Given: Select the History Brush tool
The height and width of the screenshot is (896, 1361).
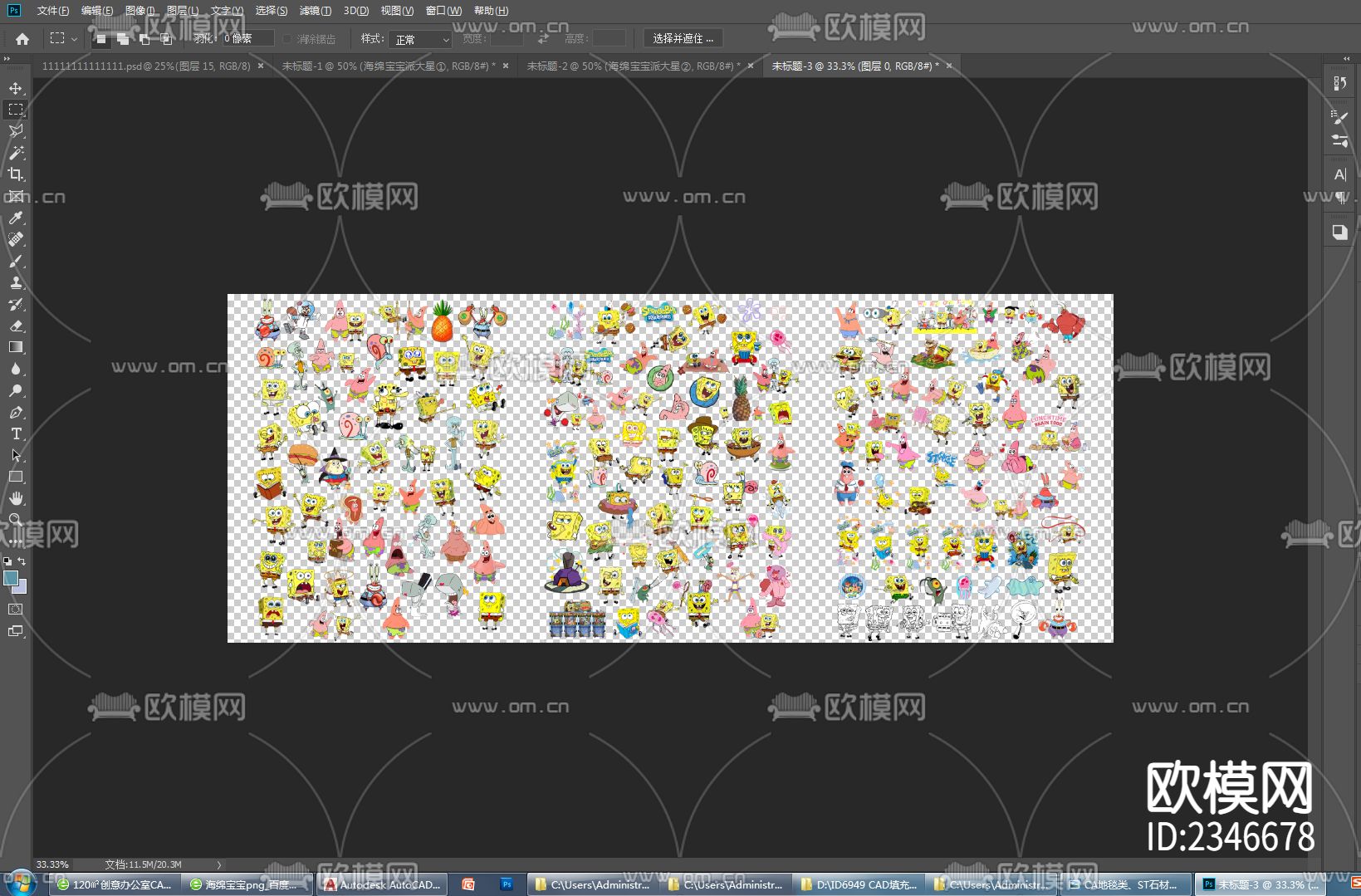Looking at the screenshot, I should [16, 304].
